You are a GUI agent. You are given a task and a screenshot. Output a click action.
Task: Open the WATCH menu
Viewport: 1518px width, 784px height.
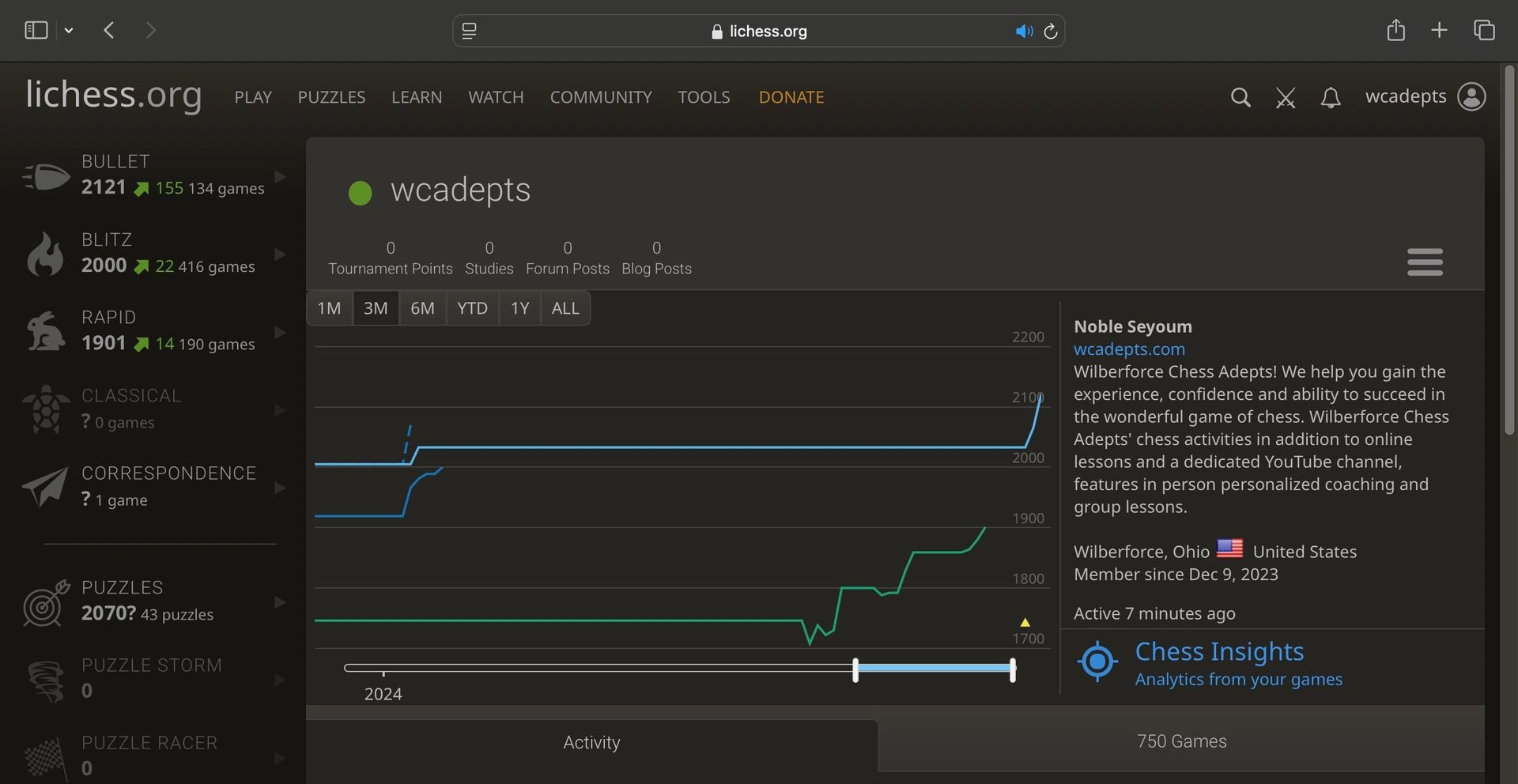(496, 97)
